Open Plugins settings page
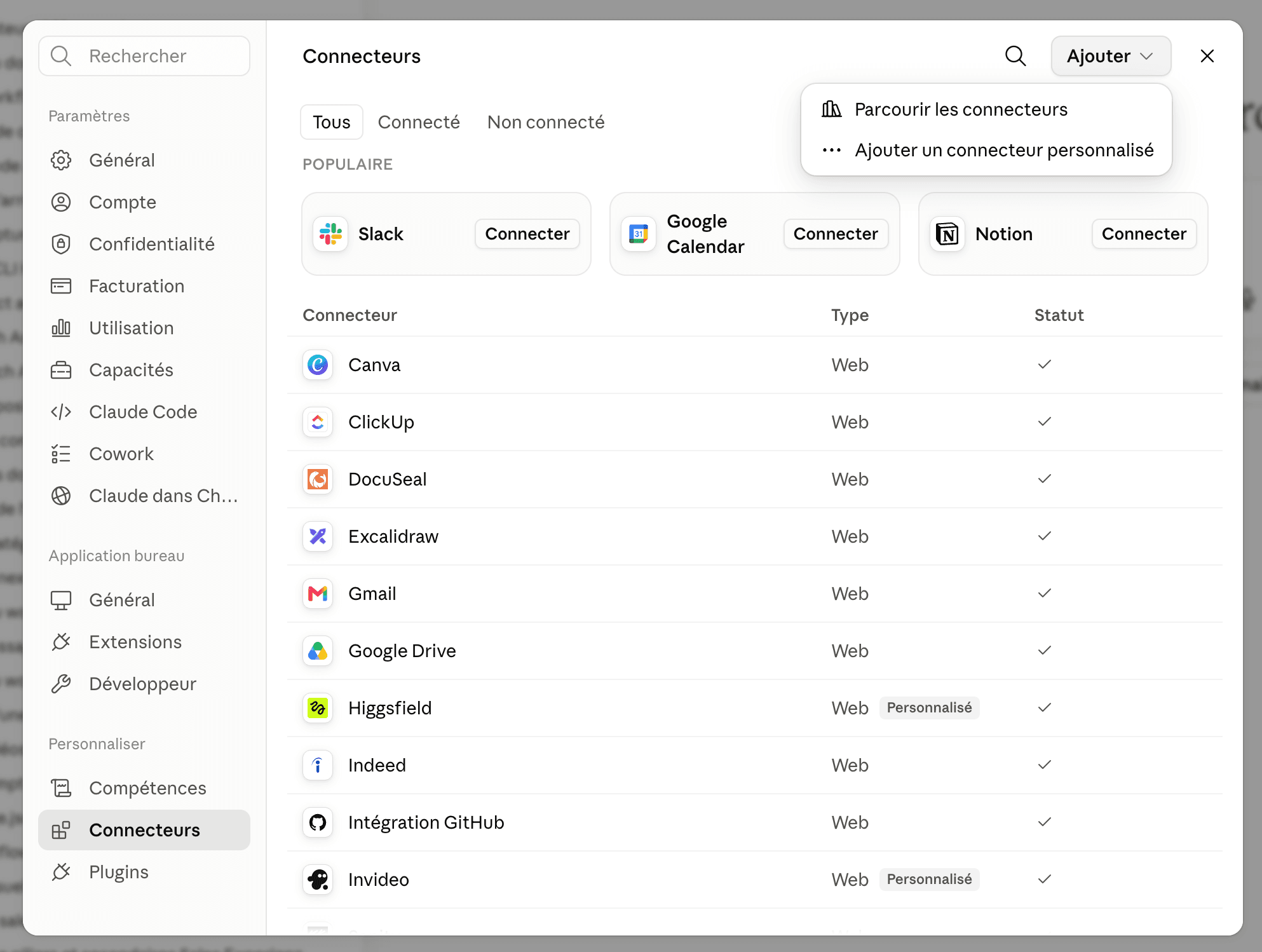Image resolution: width=1262 pixels, height=952 pixels. click(x=144, y=872)
